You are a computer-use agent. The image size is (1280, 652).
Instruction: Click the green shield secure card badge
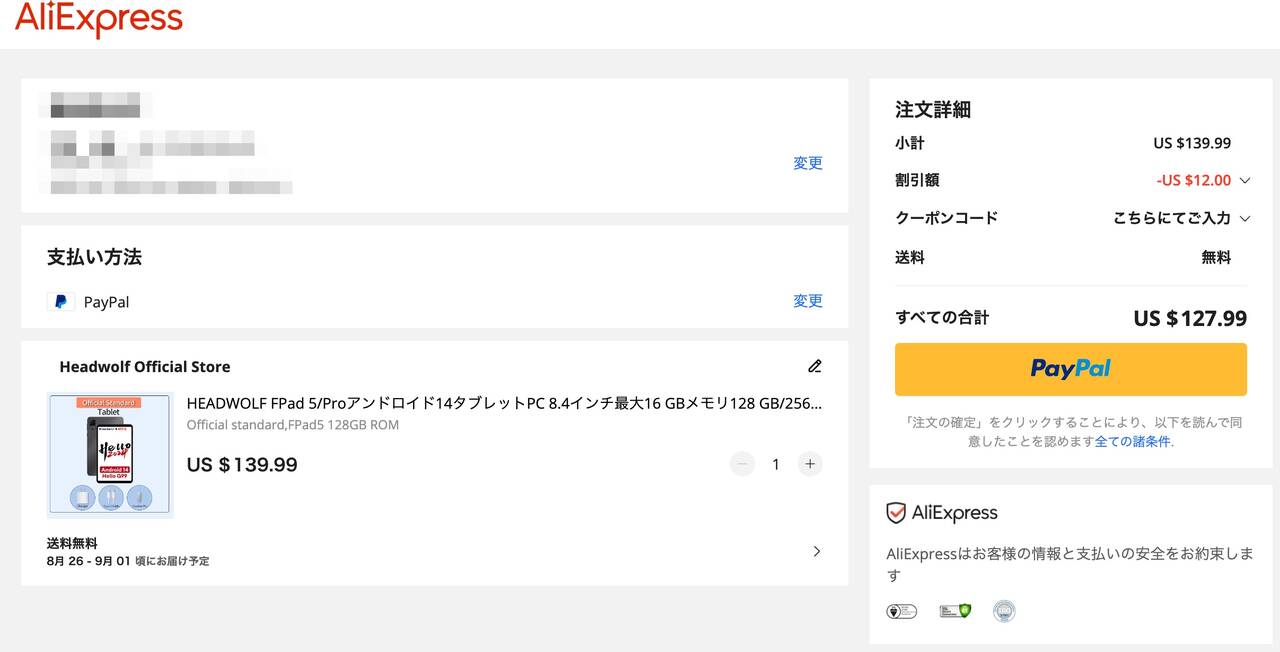tap(955, 611)
